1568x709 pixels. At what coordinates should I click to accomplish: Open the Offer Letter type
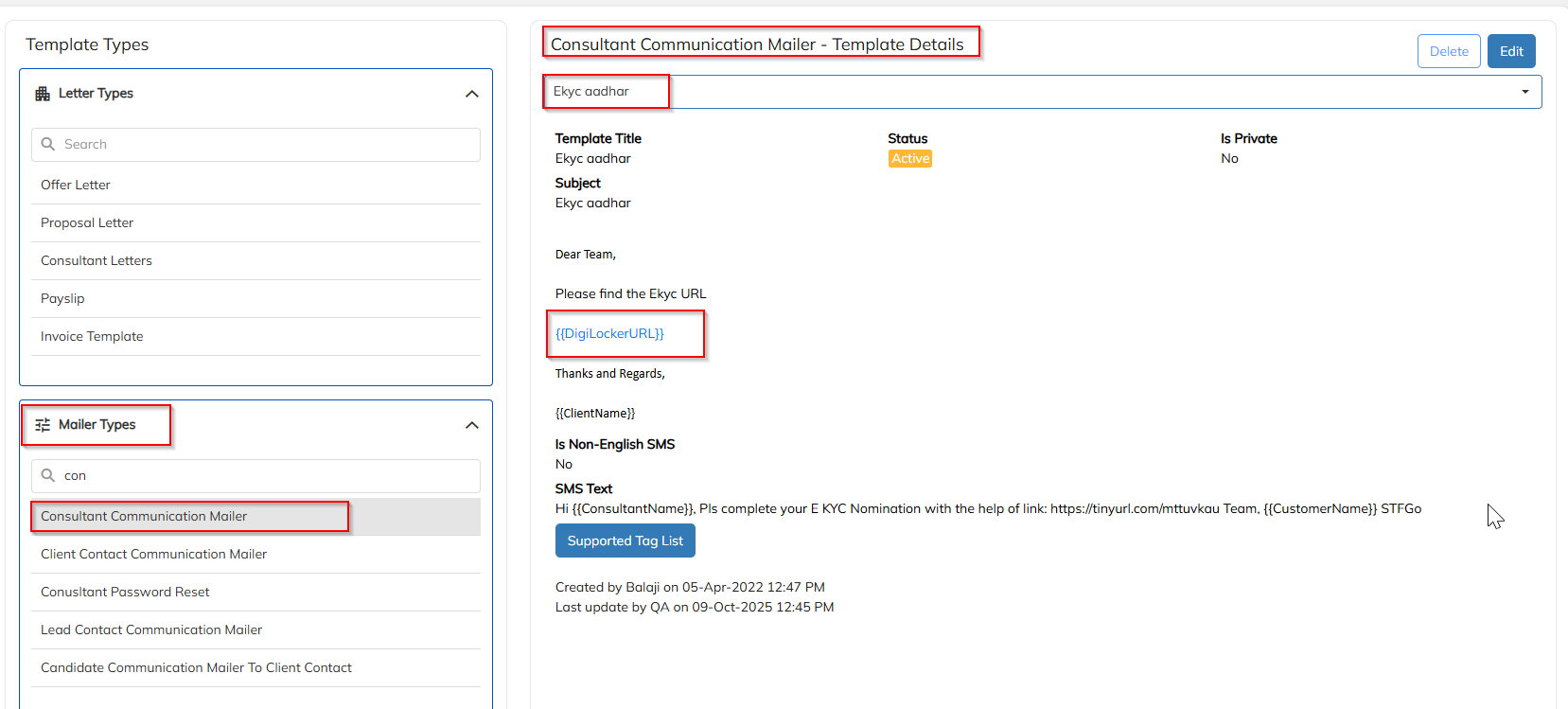tap(255, 185)
